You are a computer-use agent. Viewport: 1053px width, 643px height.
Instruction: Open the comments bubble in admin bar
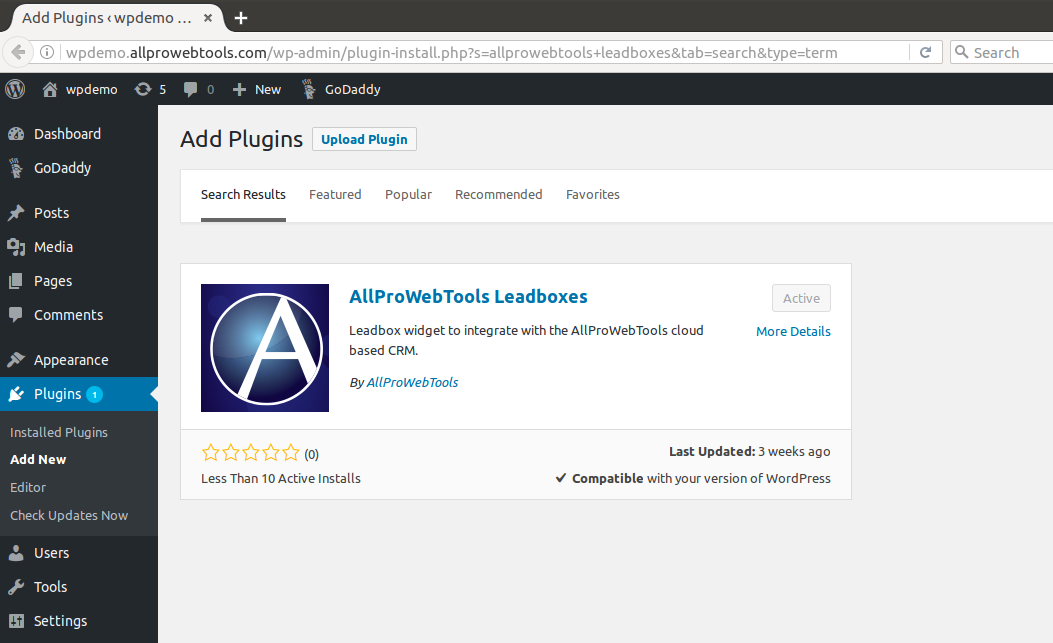199,89
